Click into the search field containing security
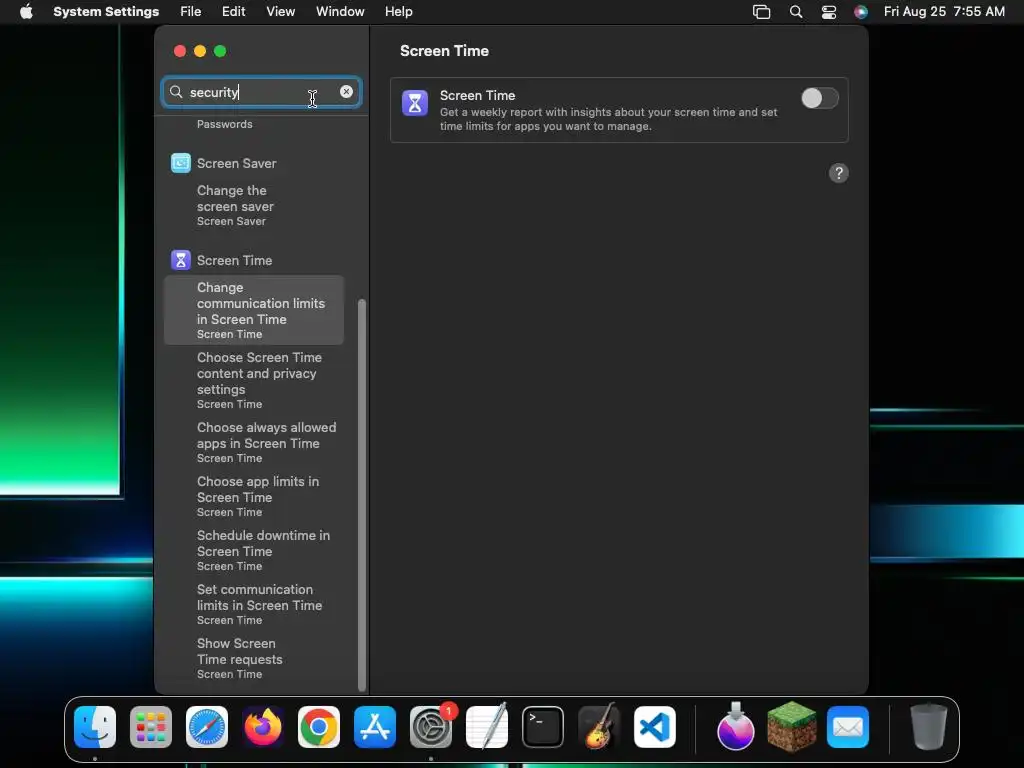 click(x=261, y=92)
